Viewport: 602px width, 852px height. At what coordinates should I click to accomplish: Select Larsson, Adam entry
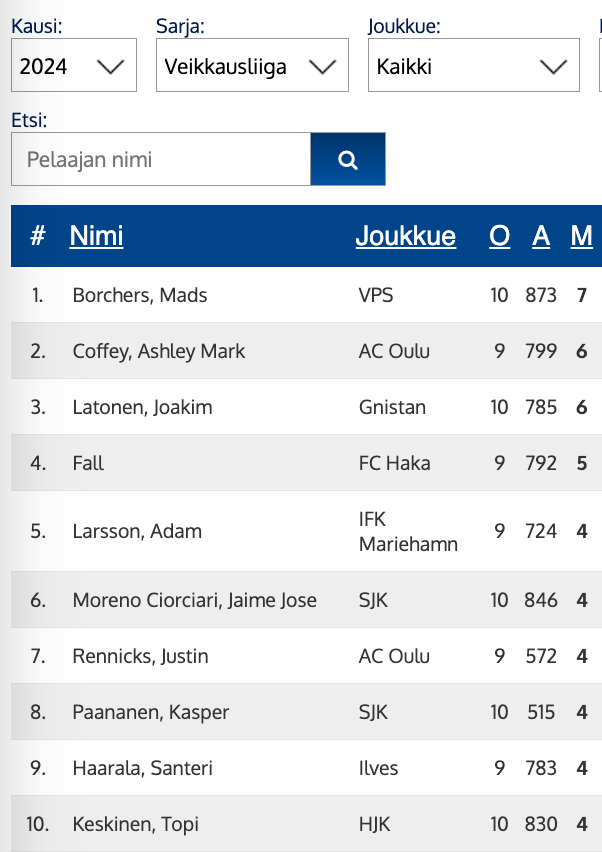137,531
